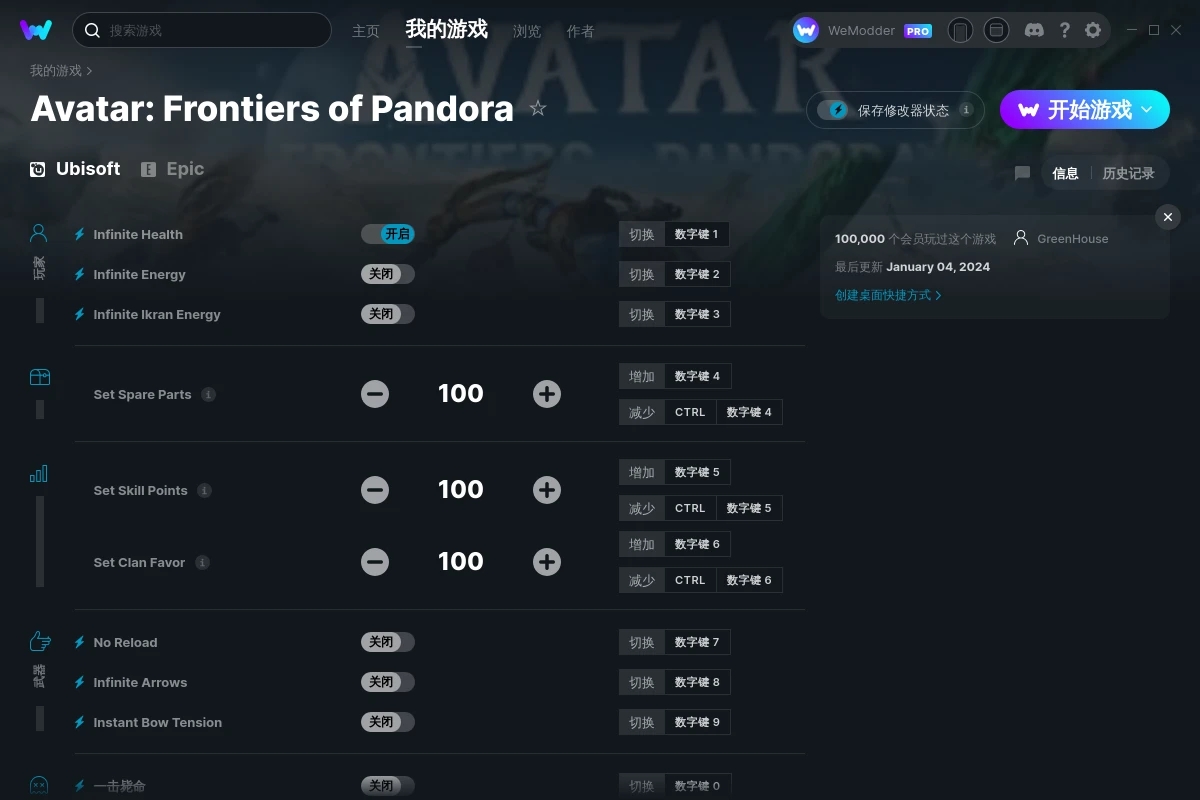The image size is (1200, 800).
Task: Click the WeMod logo at top left
Action: pos(36,30)
